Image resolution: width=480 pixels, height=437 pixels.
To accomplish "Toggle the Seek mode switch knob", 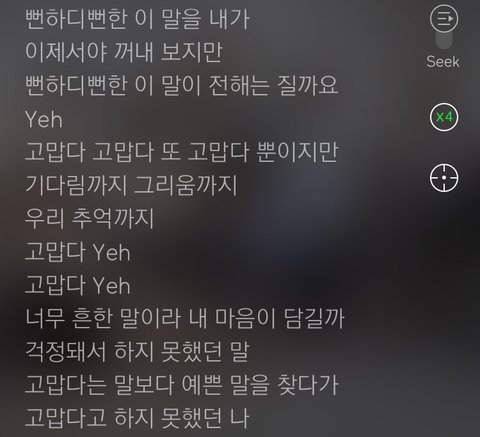I will [444, 19].
